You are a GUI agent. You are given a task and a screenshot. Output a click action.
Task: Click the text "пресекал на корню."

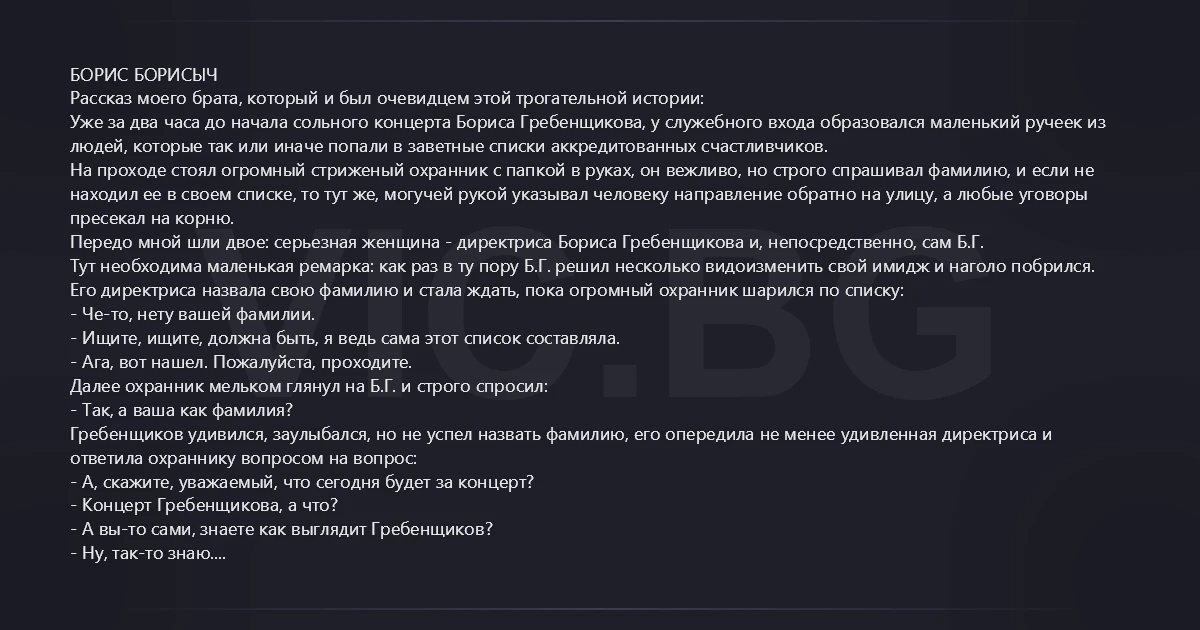(152, 219)
